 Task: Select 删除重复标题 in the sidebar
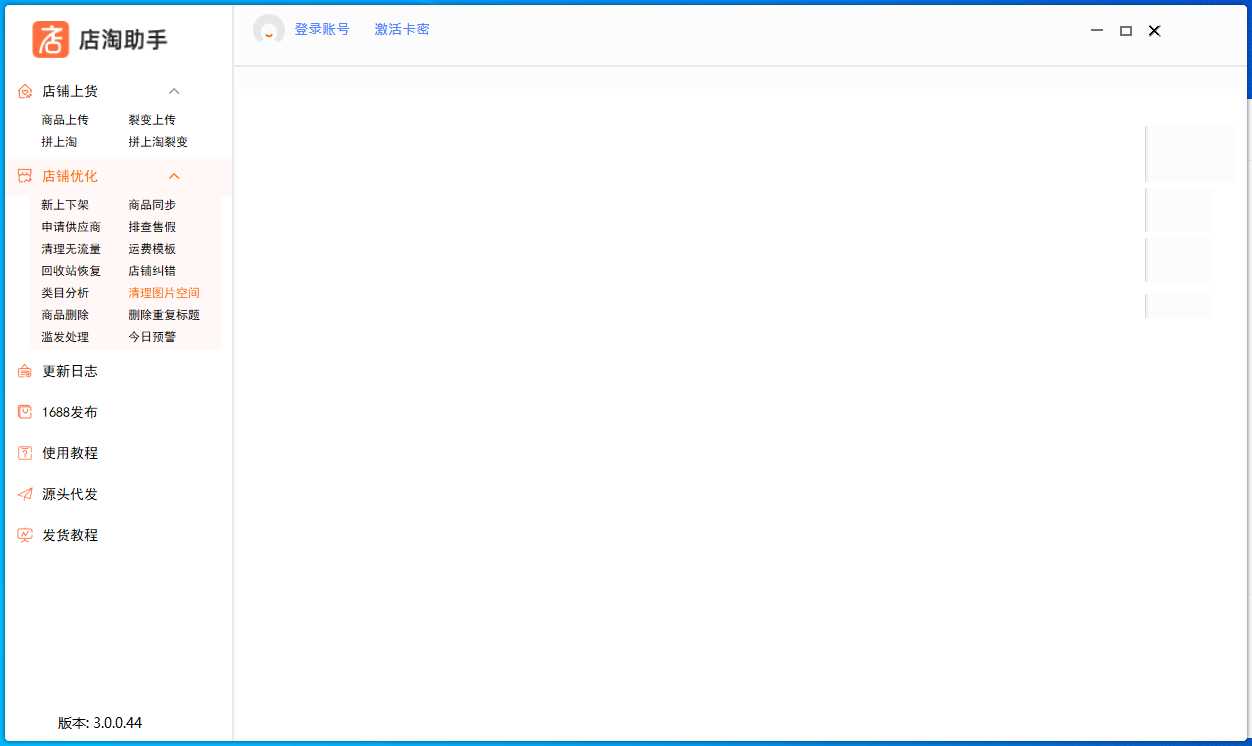point(163,314)
